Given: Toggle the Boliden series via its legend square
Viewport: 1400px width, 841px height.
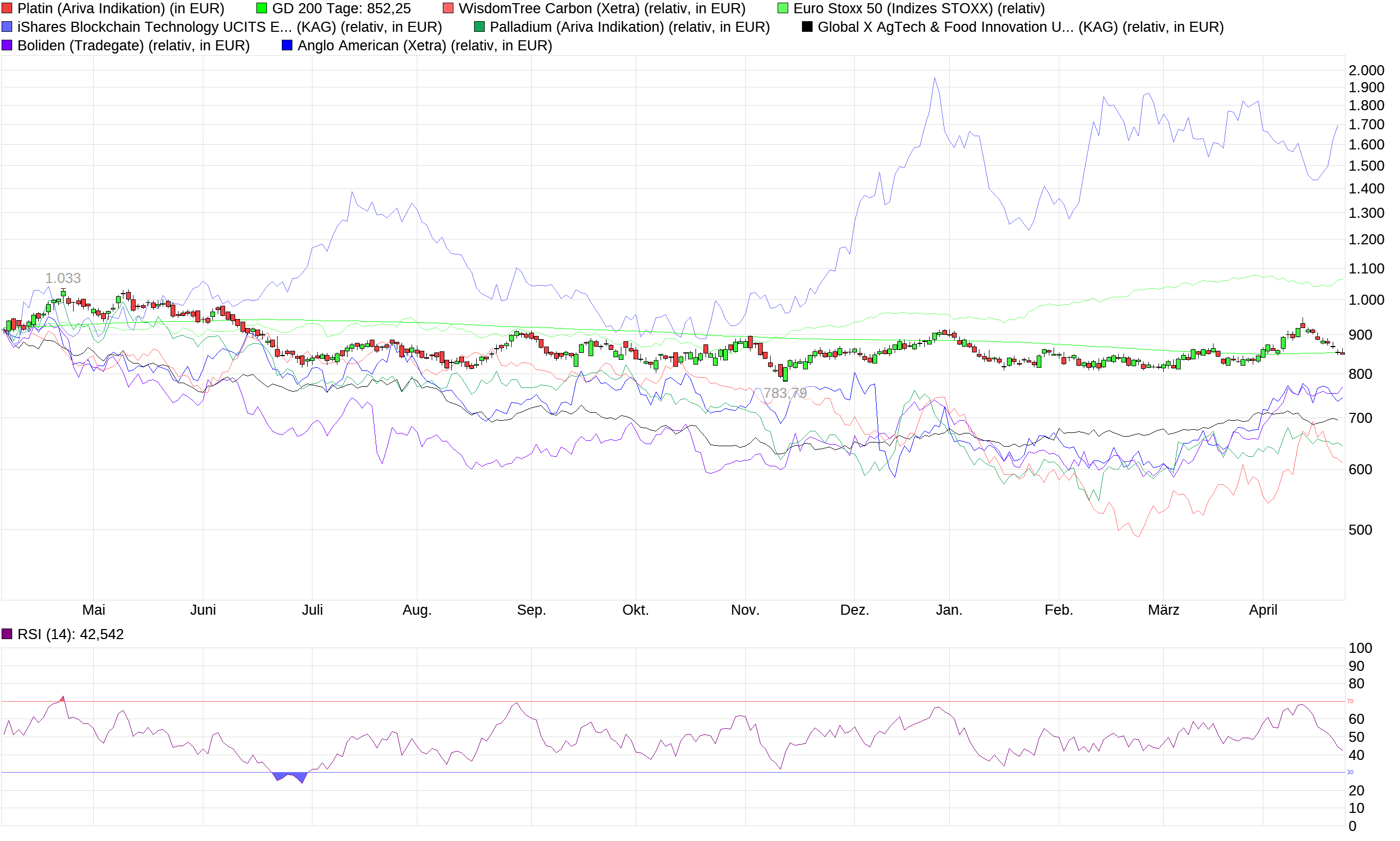Looking at the screenshot, I should click(x=7, y=46).
